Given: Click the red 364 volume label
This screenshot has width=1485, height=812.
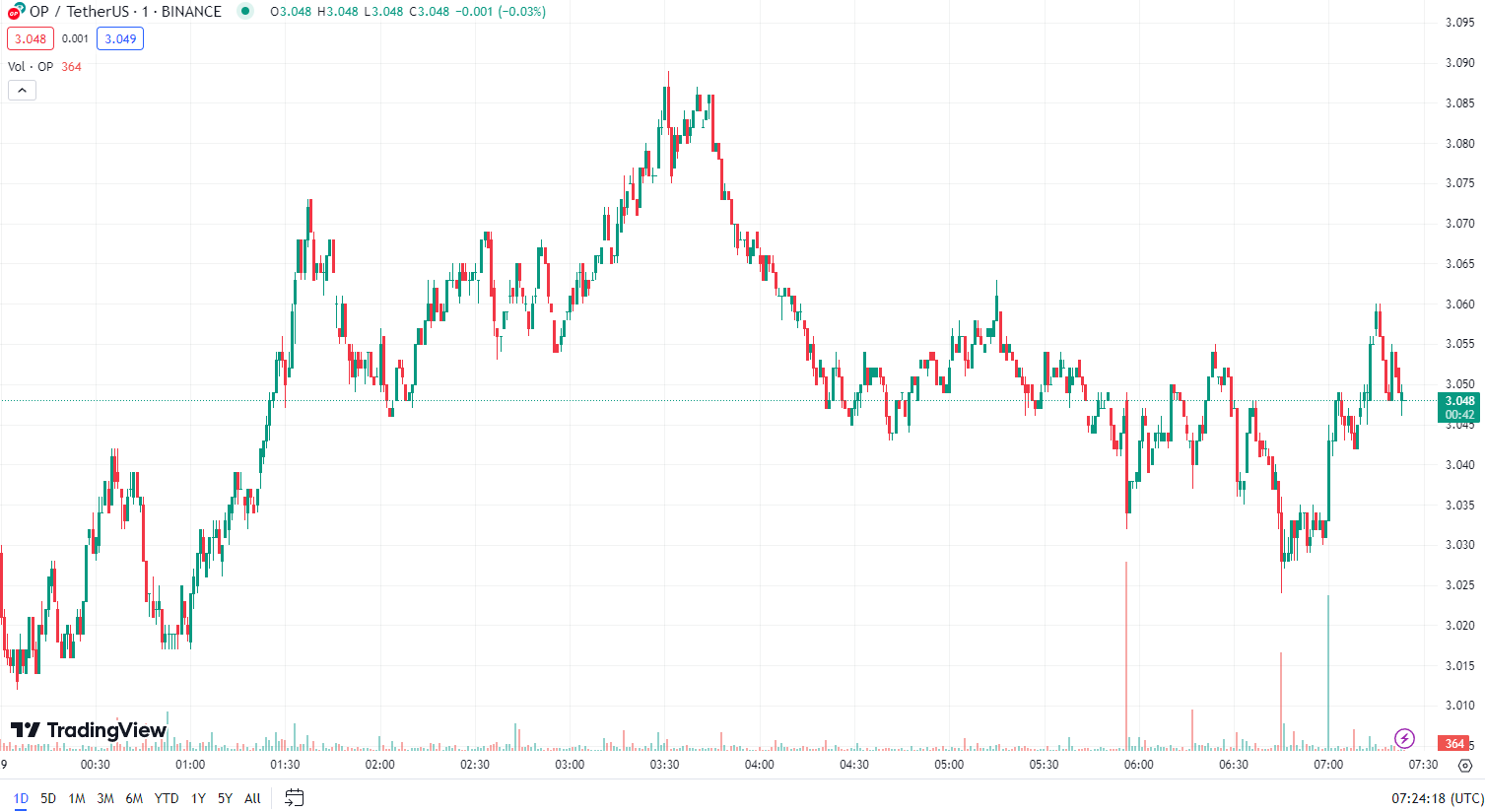Looking at the screenshot, I should pyautogui.click(x=1454, y=744).
